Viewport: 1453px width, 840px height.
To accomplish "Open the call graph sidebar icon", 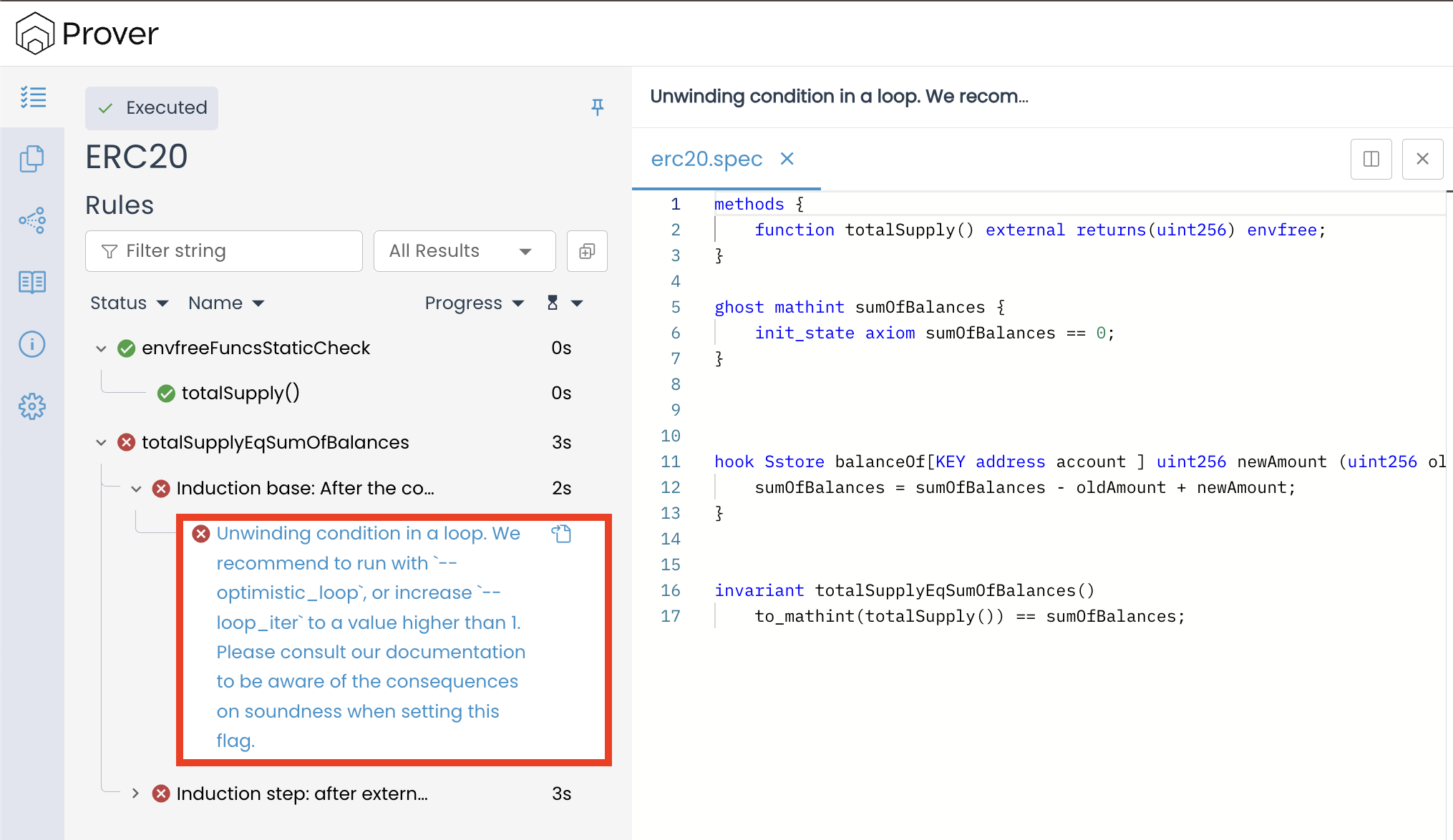I will [x=32, y=220].
